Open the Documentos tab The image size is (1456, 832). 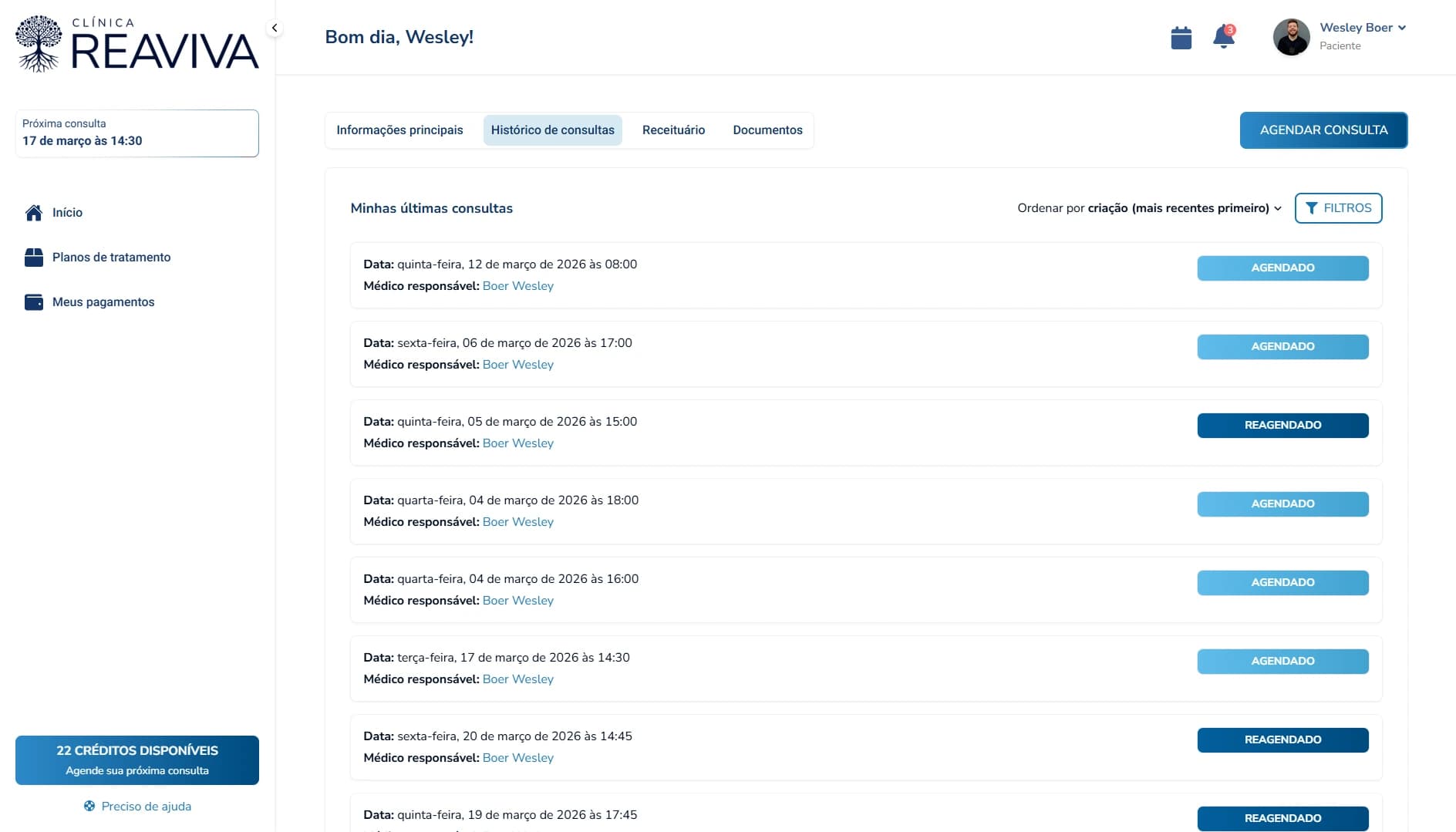(767, 130)
